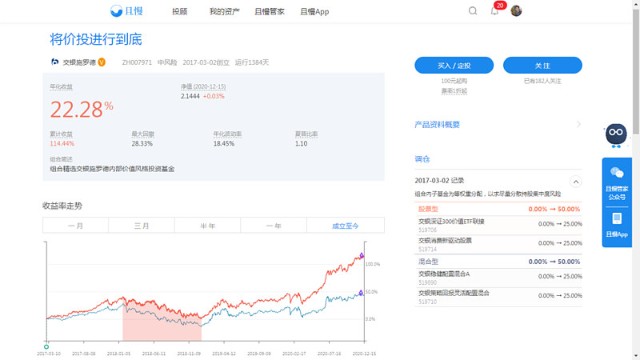
Task: Select the 一月 chart range tab
Action: tap(76, 225)
